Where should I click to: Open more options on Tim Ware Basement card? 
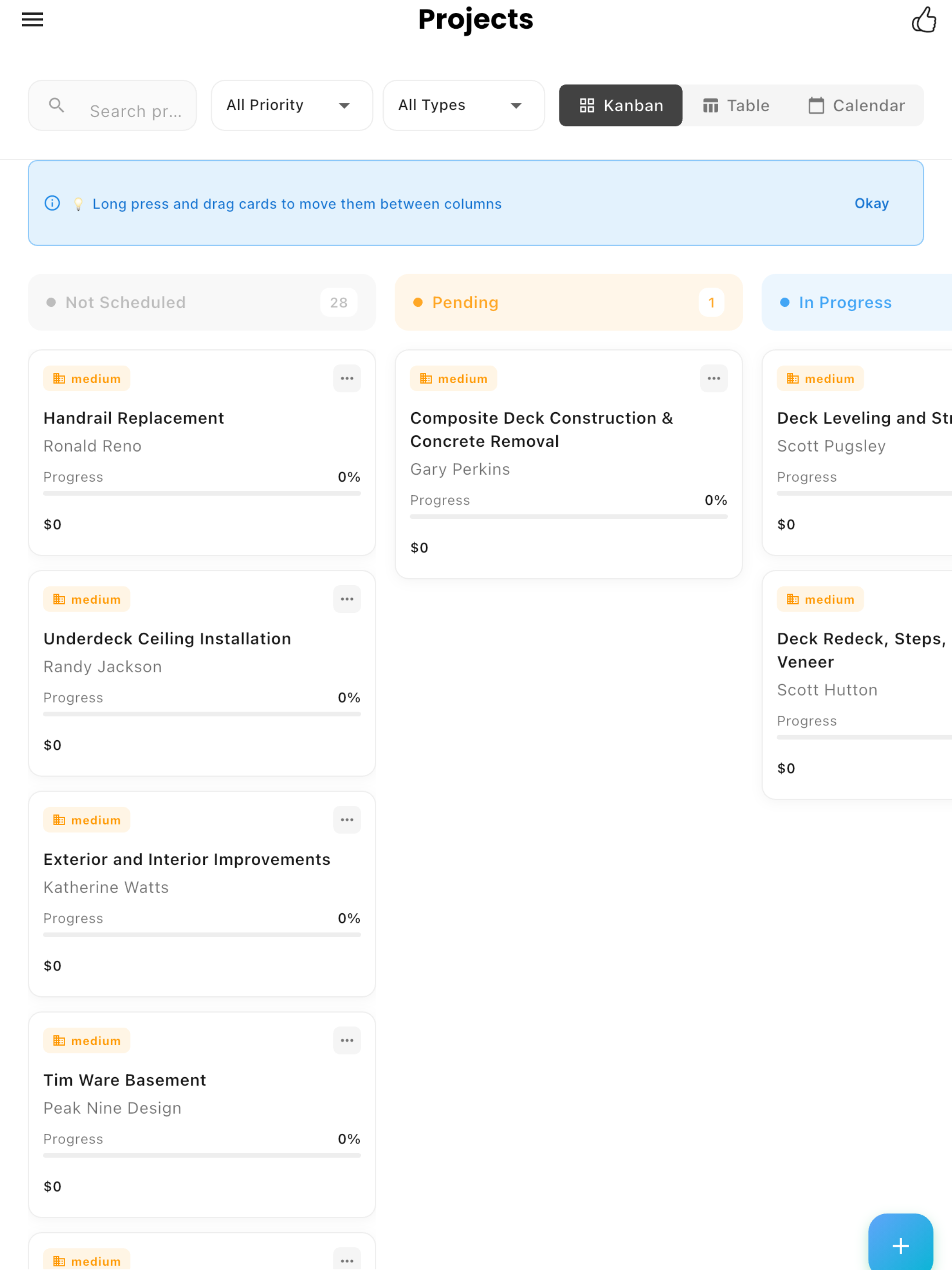pyautogui.click(x=347, y=1040)
